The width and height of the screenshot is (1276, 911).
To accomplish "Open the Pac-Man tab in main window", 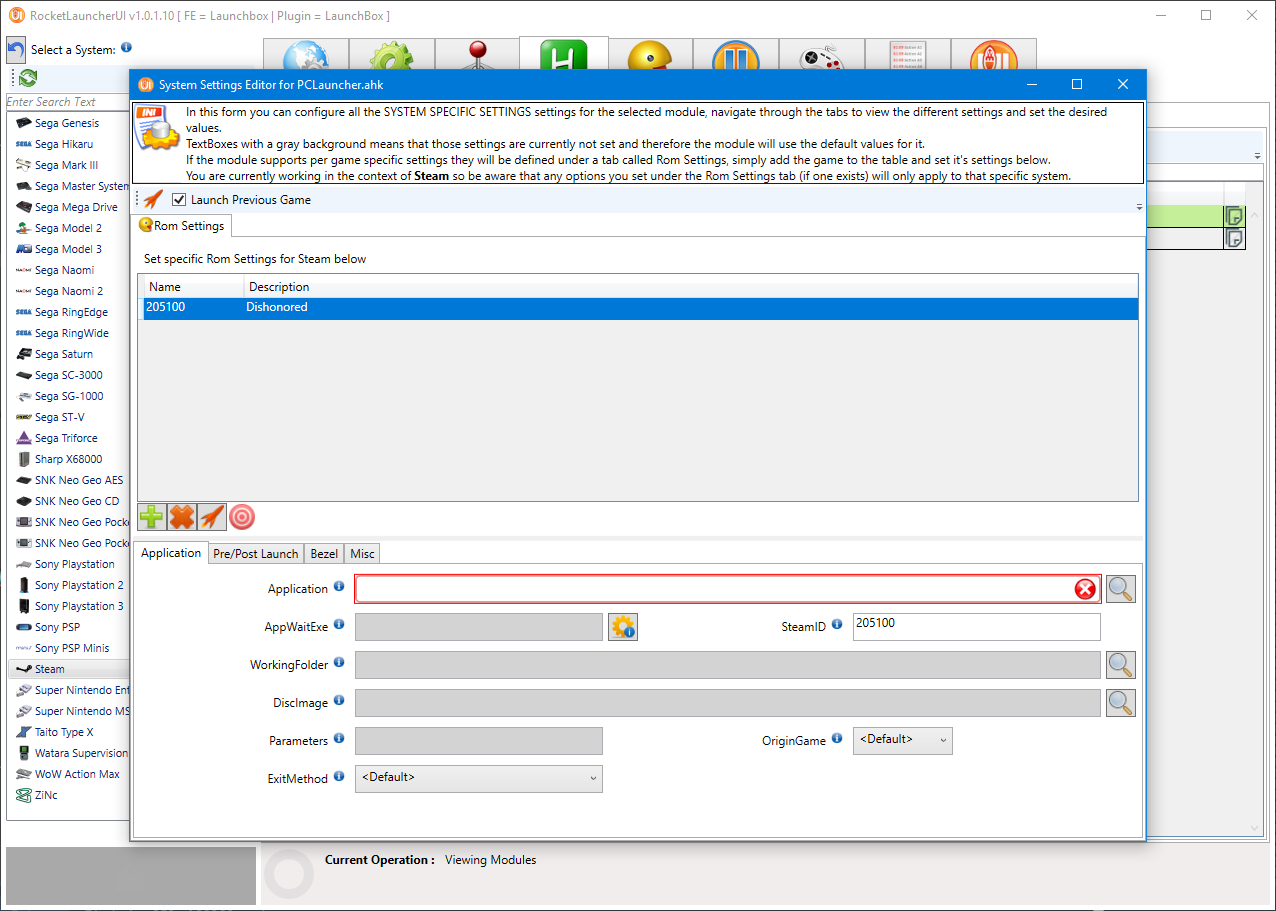I will [650, 56].
